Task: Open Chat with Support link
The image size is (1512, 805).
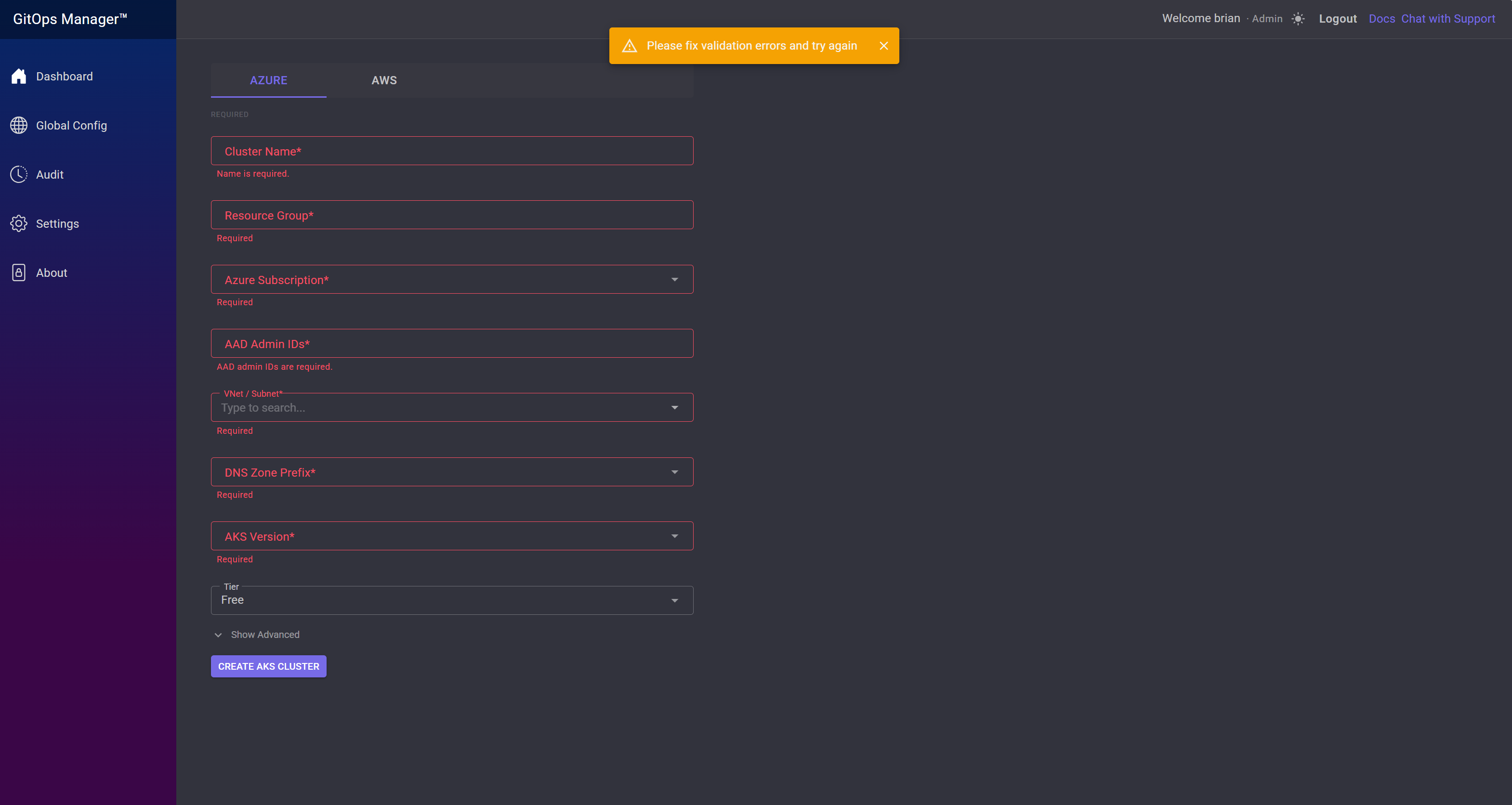Action: pos(1448,19)
